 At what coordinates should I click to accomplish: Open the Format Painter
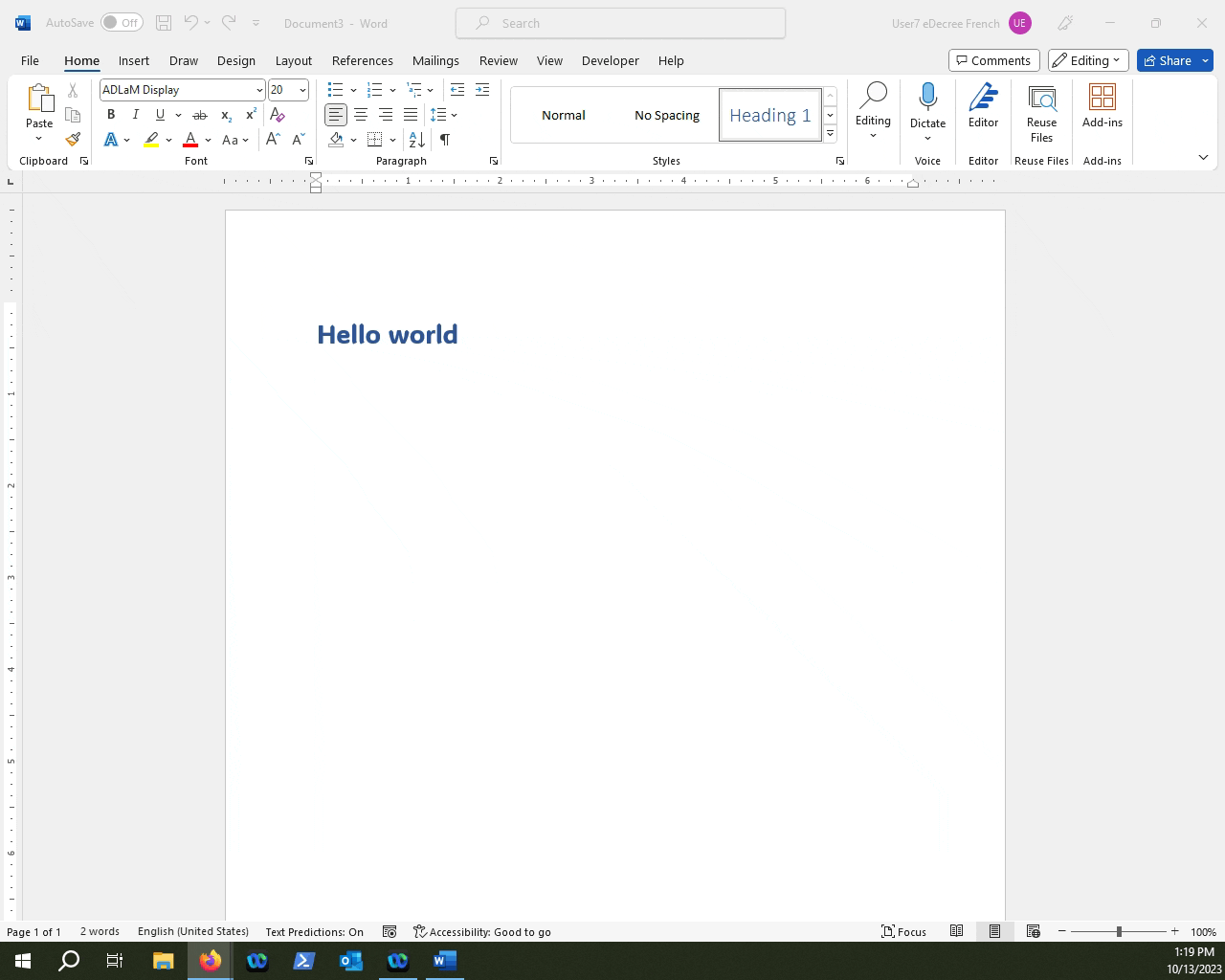73,139
